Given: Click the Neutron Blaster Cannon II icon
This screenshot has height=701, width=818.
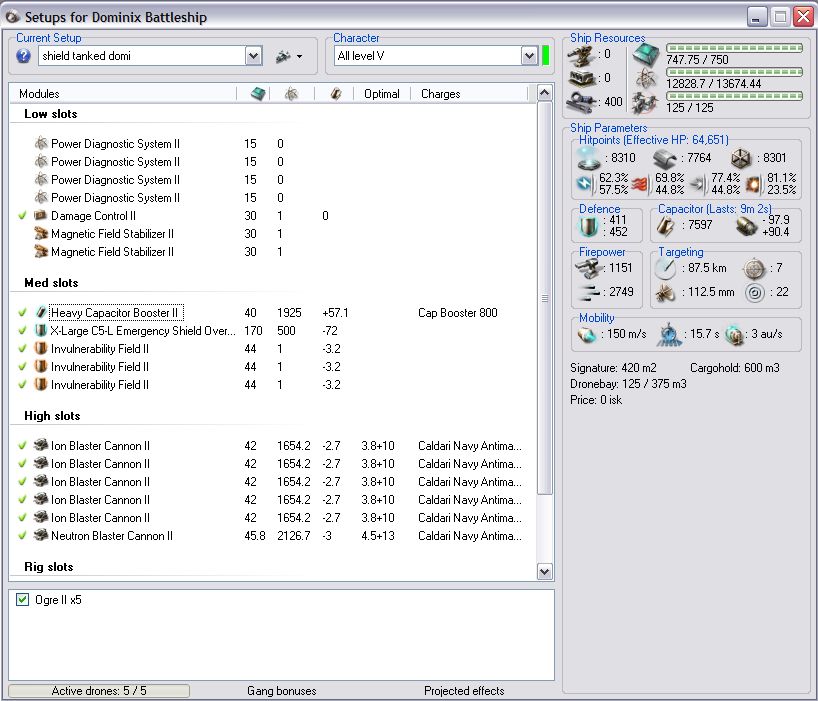Looking at the screenshot, I should pyautogui.click(x=41, y=536).
